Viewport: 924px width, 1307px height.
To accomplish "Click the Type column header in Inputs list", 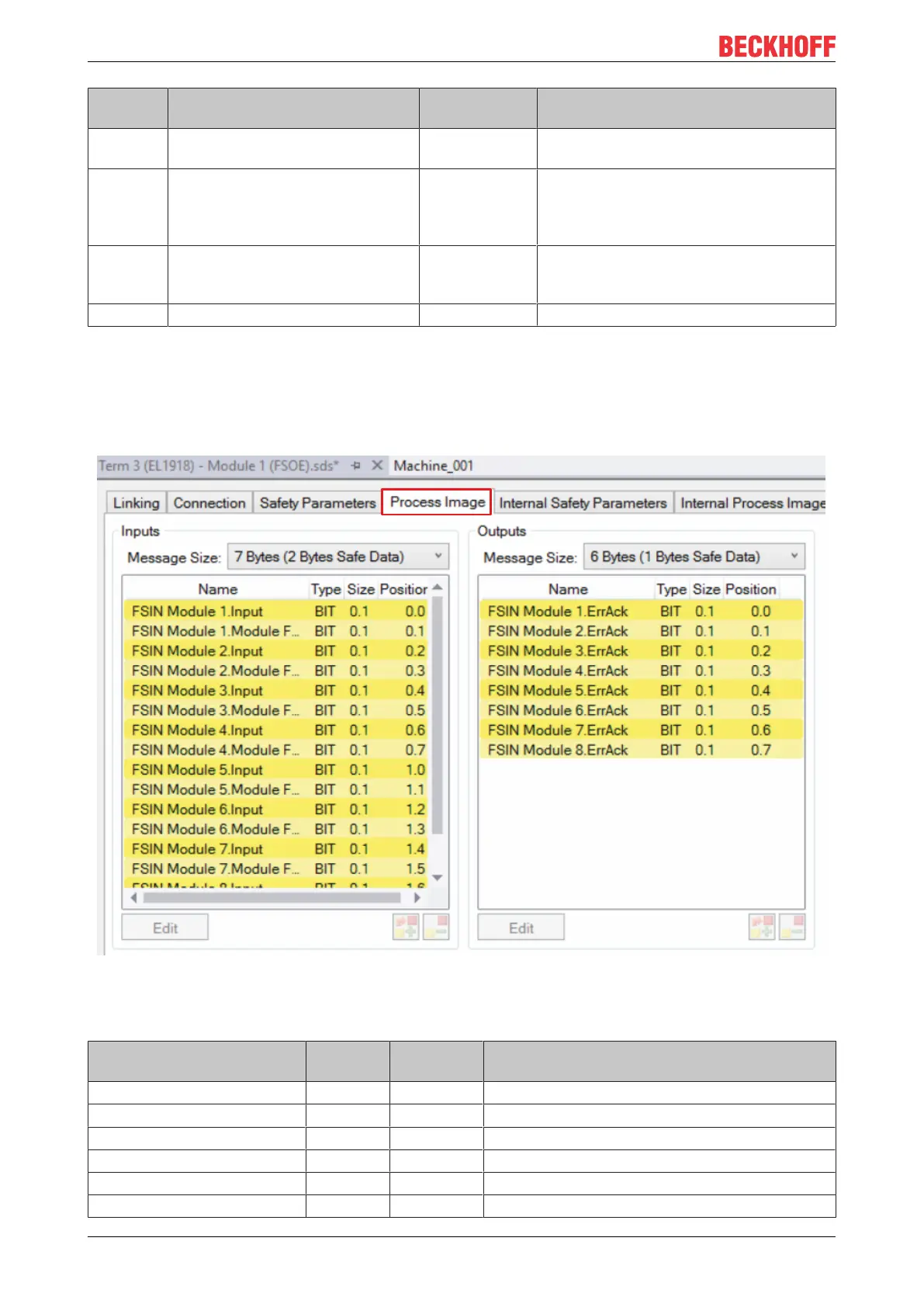I will tap(326, 589).
